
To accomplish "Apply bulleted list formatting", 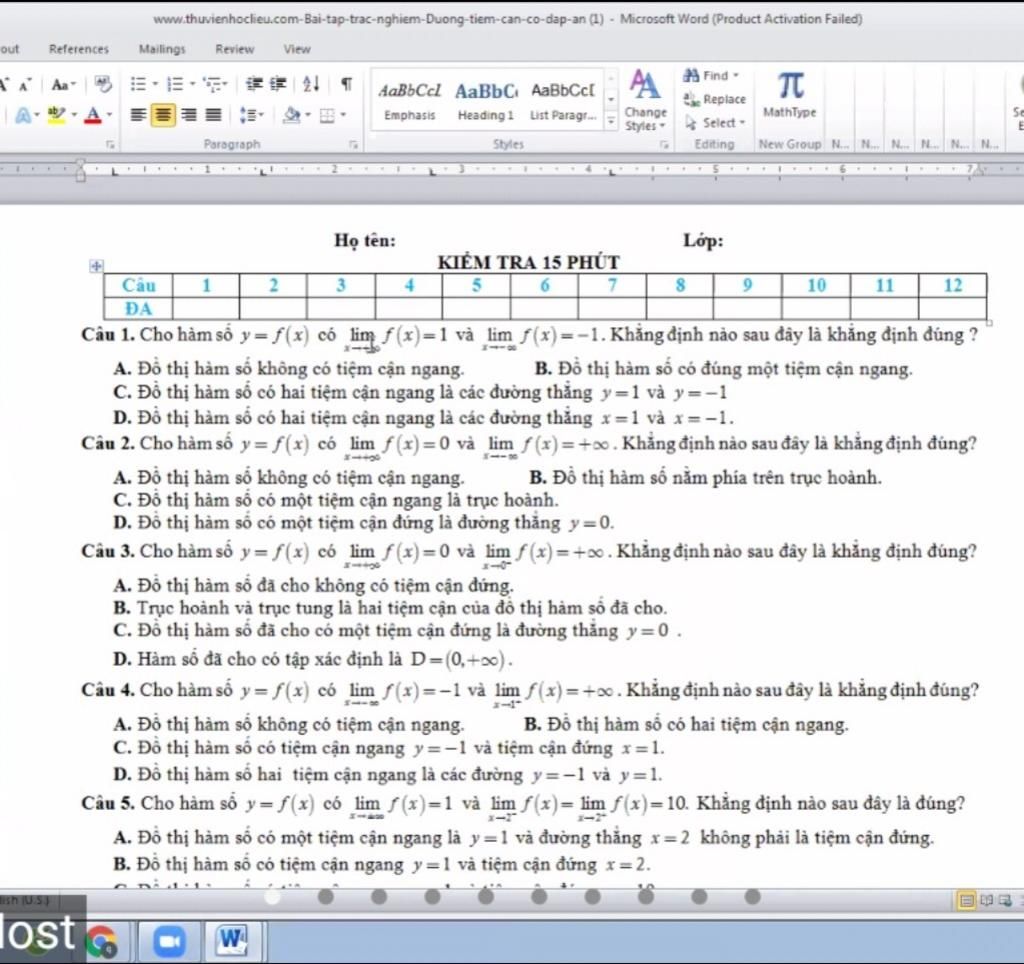I will tap(138, 84).
